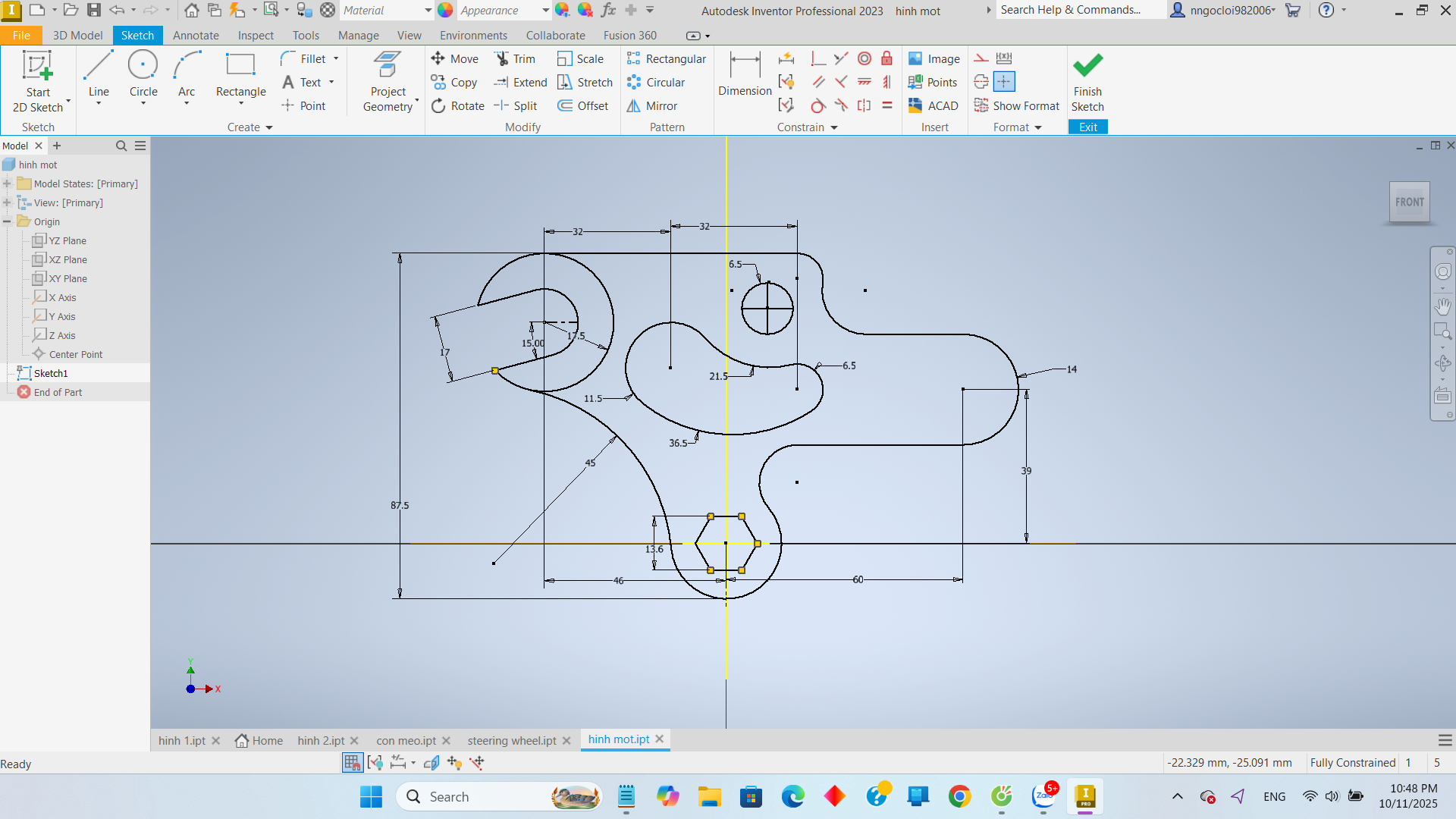Choose the Offset tool
The height and width of the screenshot is (819, 1456).
pos(583,105)
